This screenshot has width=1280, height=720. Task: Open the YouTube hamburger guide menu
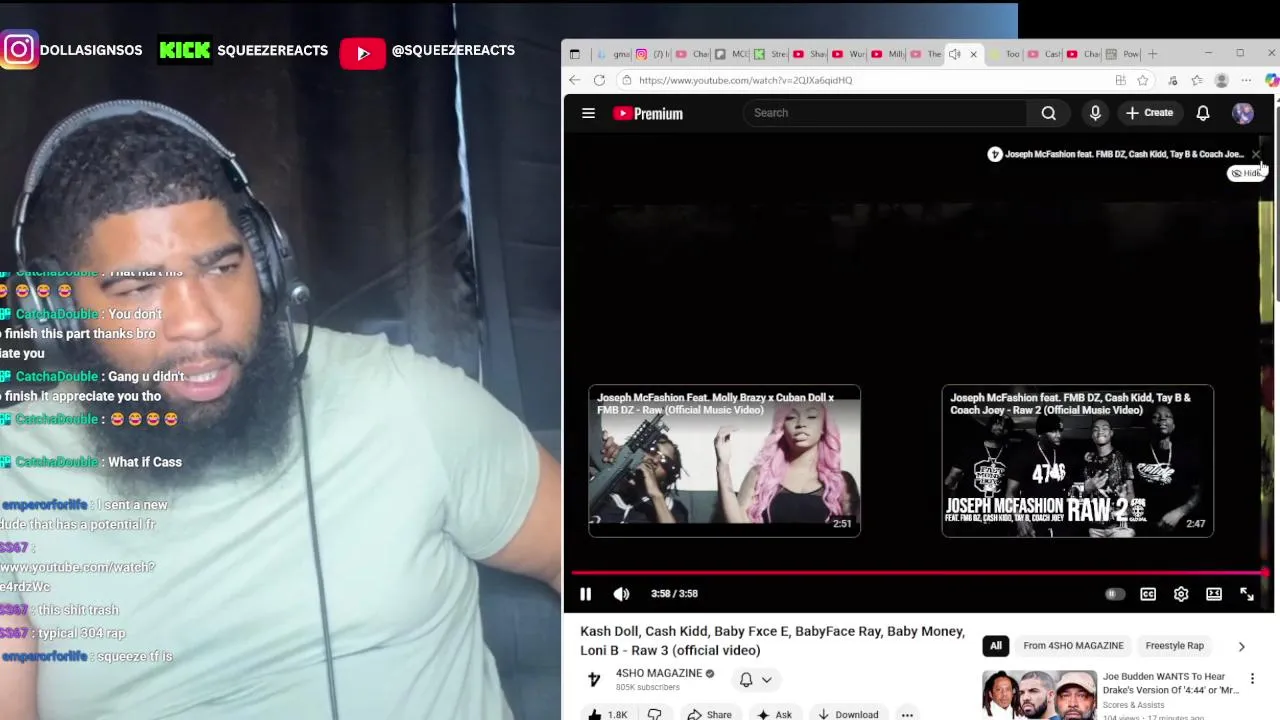(x=588, y=113)
